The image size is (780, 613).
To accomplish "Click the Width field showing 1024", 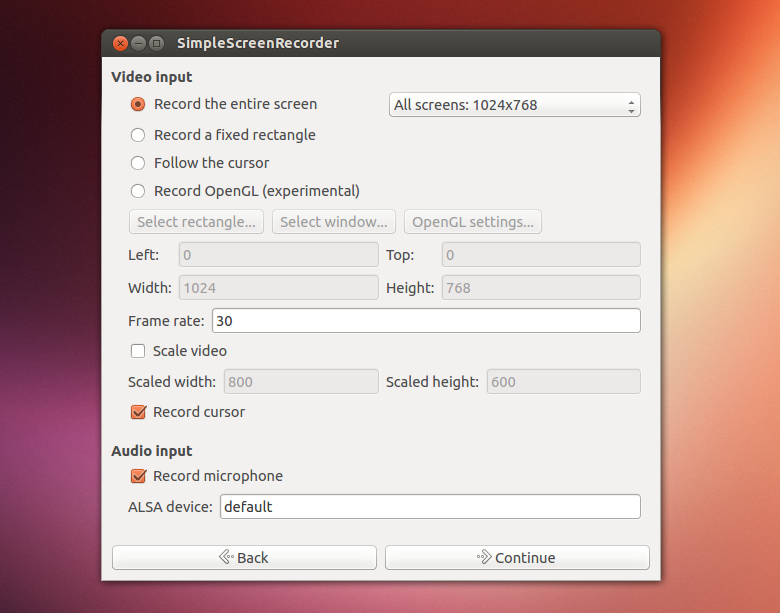I will click(x=279, y=288).
